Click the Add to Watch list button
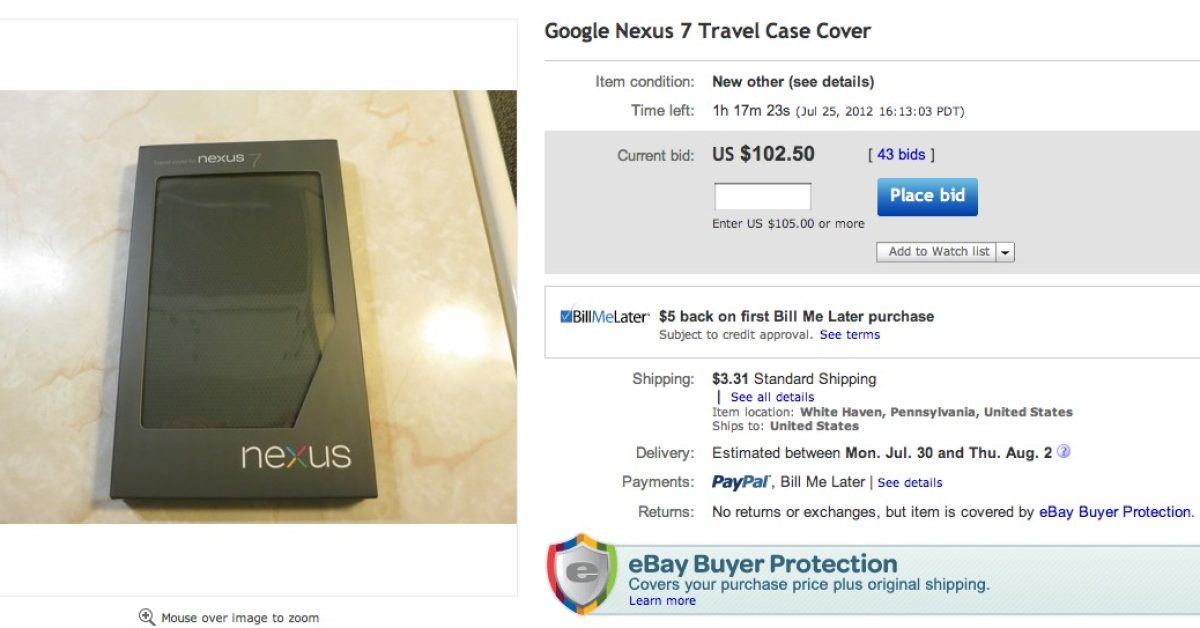 [938, 252]
